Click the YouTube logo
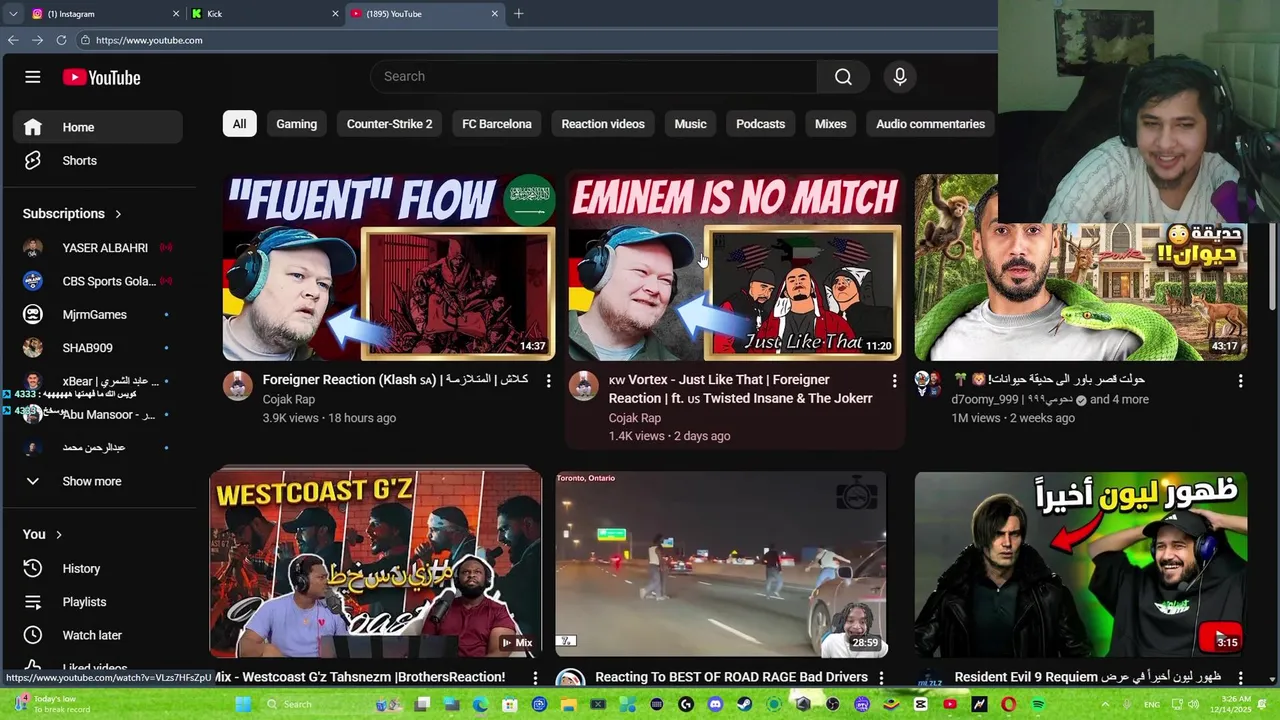The width and height of the screenshot is (1280, 720). [x=101, y=77]
